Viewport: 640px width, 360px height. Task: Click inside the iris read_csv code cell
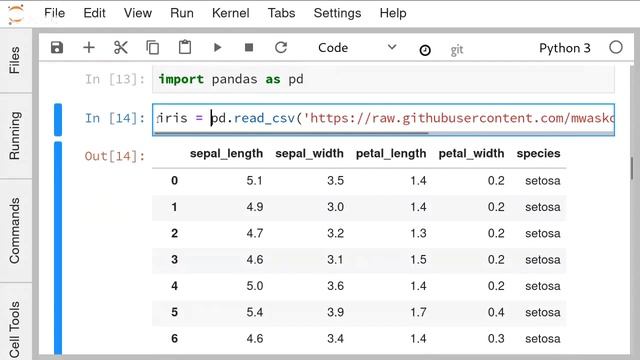(383, 118)
